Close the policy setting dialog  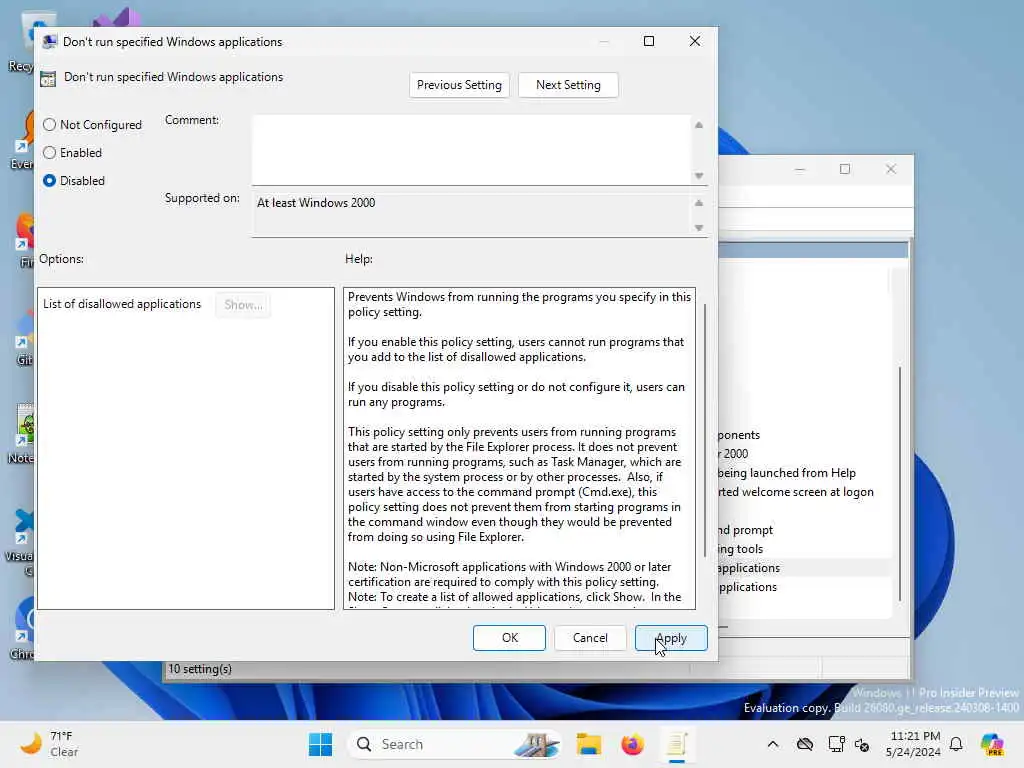click(695, 41)
